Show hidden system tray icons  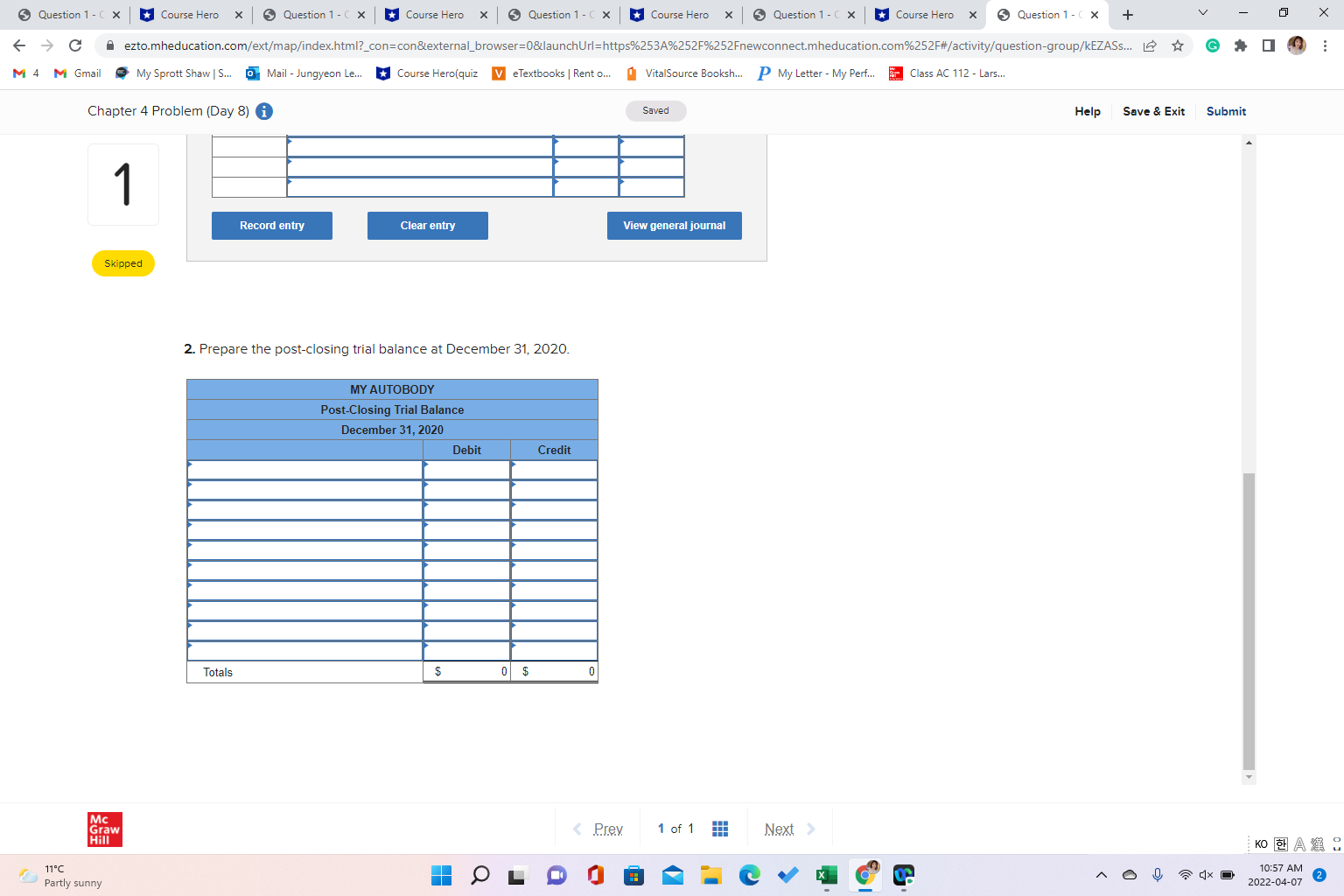(x=1102, y=875)
